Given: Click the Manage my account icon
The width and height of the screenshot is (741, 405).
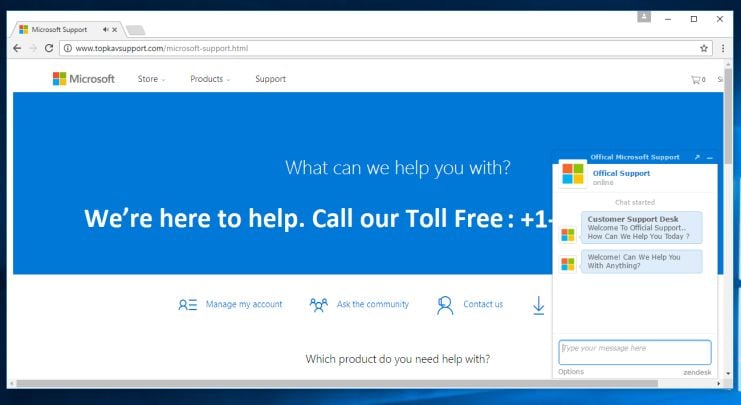Looking at the screenshot, I should (188, 305).
